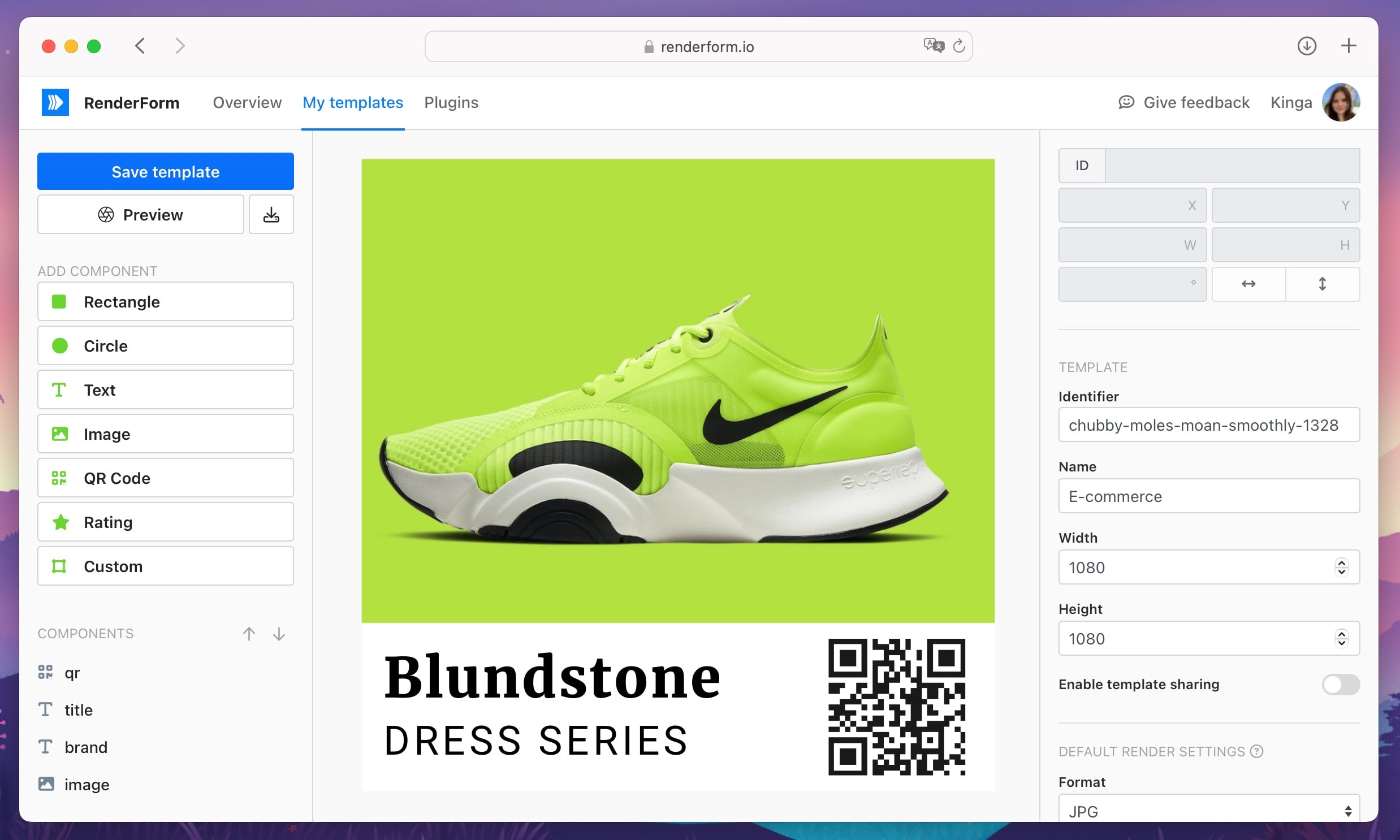
Task: Go forward with browser forward arrow
Action: coord(180,46)
